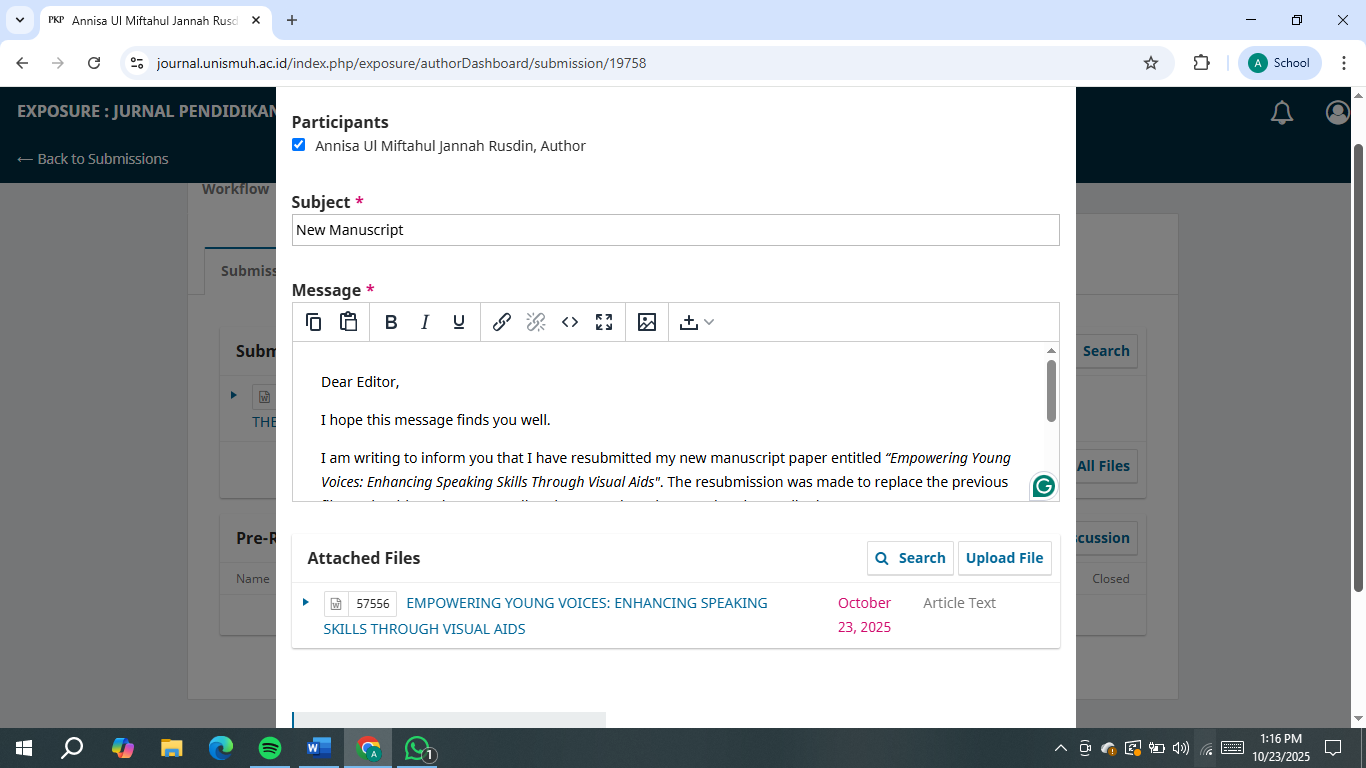Open source code view in editor
The height and width of the screenshot is (768, 1366).
pos(570,322)
